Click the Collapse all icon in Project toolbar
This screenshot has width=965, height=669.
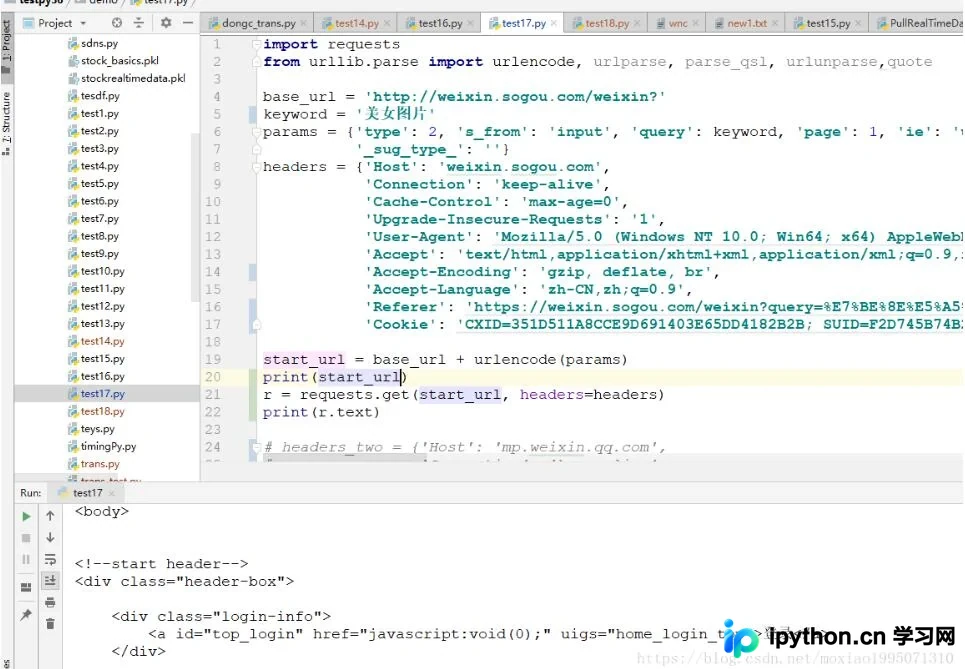click(138, 23)
